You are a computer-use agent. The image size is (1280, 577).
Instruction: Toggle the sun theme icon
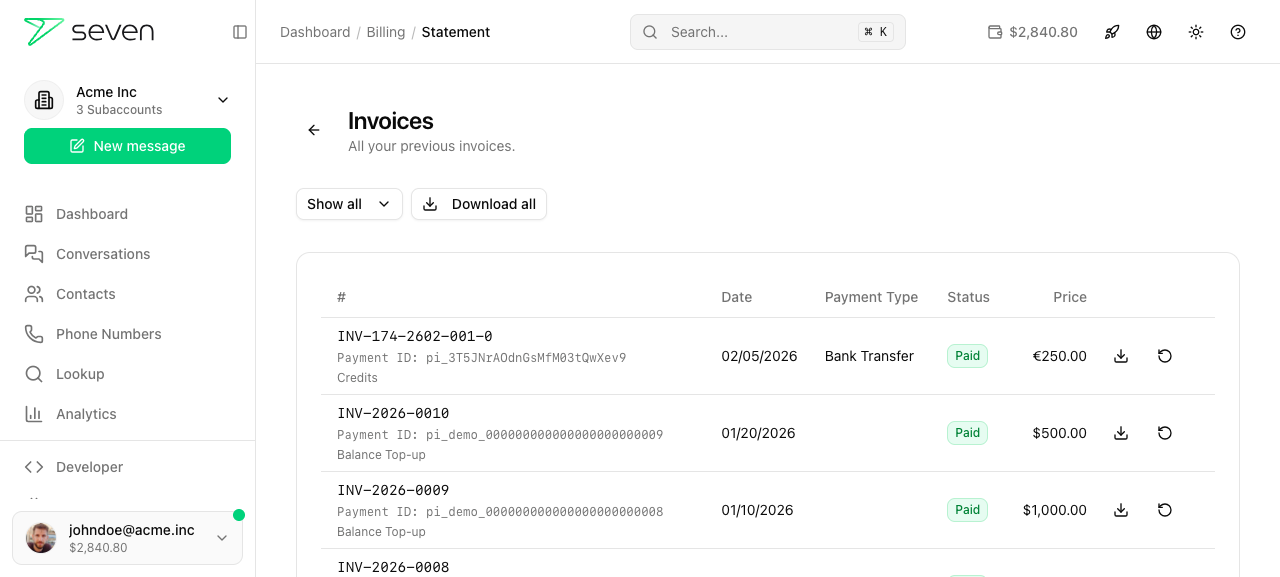1196,32
